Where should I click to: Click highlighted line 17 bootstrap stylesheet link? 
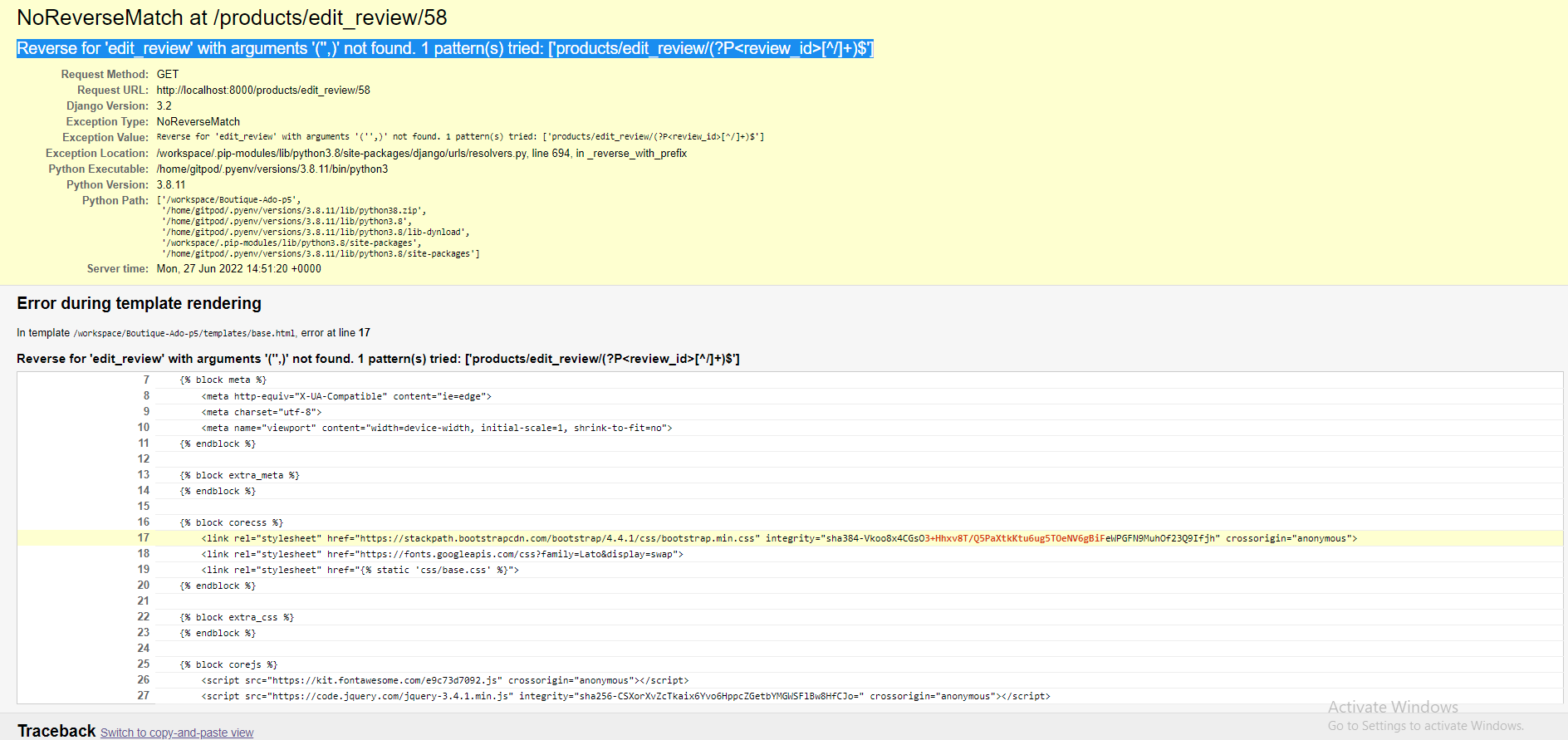779,538
